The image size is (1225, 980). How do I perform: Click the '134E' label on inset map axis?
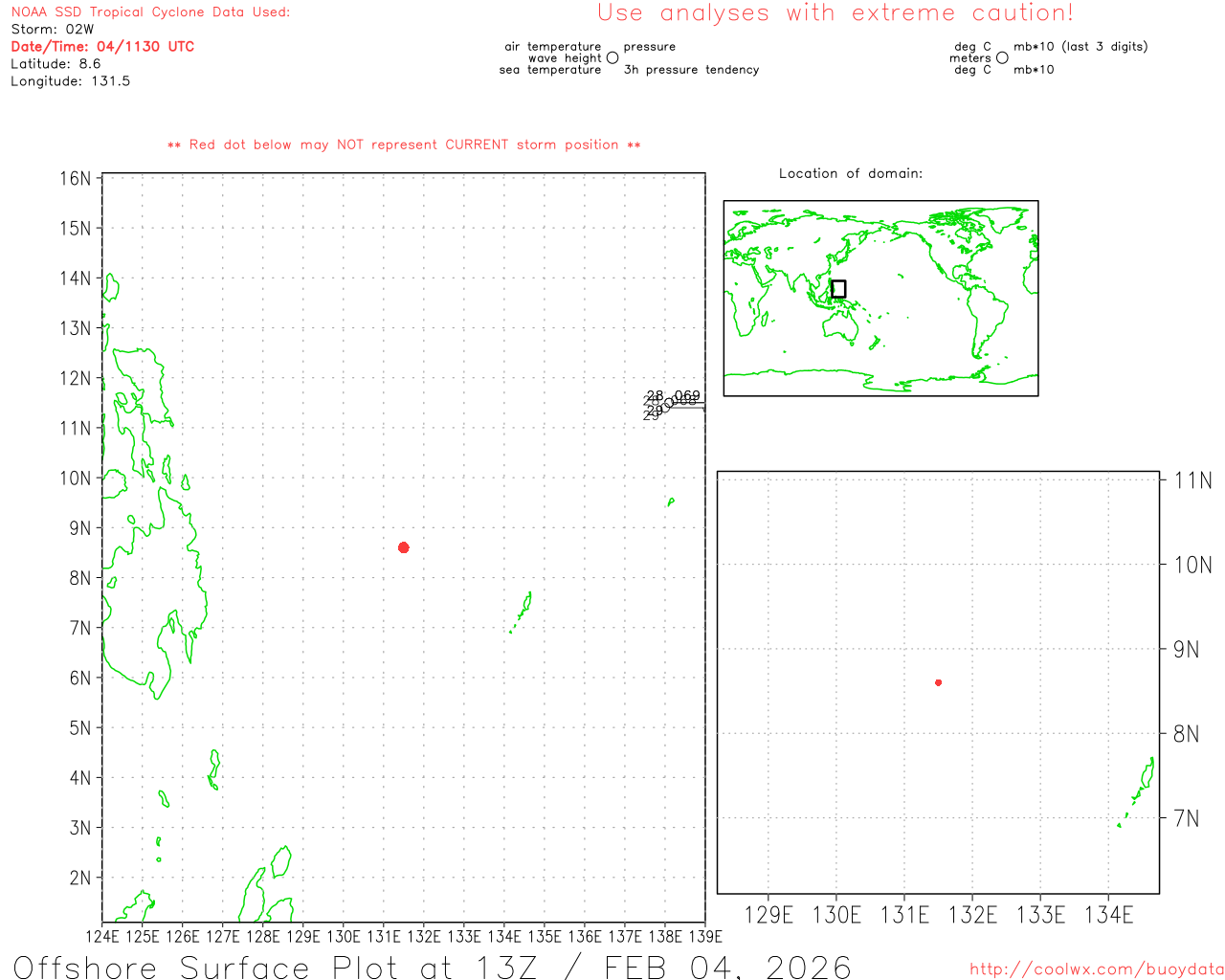point(1108,916)
